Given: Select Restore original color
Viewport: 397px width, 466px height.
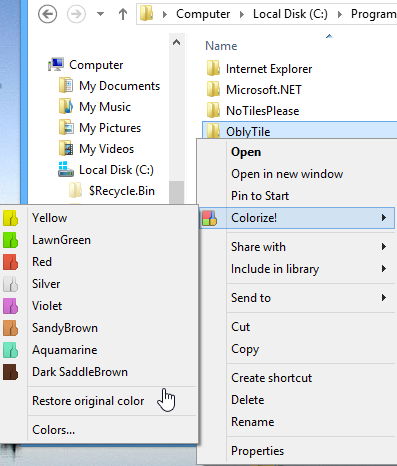Looking at the screenshot, I should [x=88, y=401].
